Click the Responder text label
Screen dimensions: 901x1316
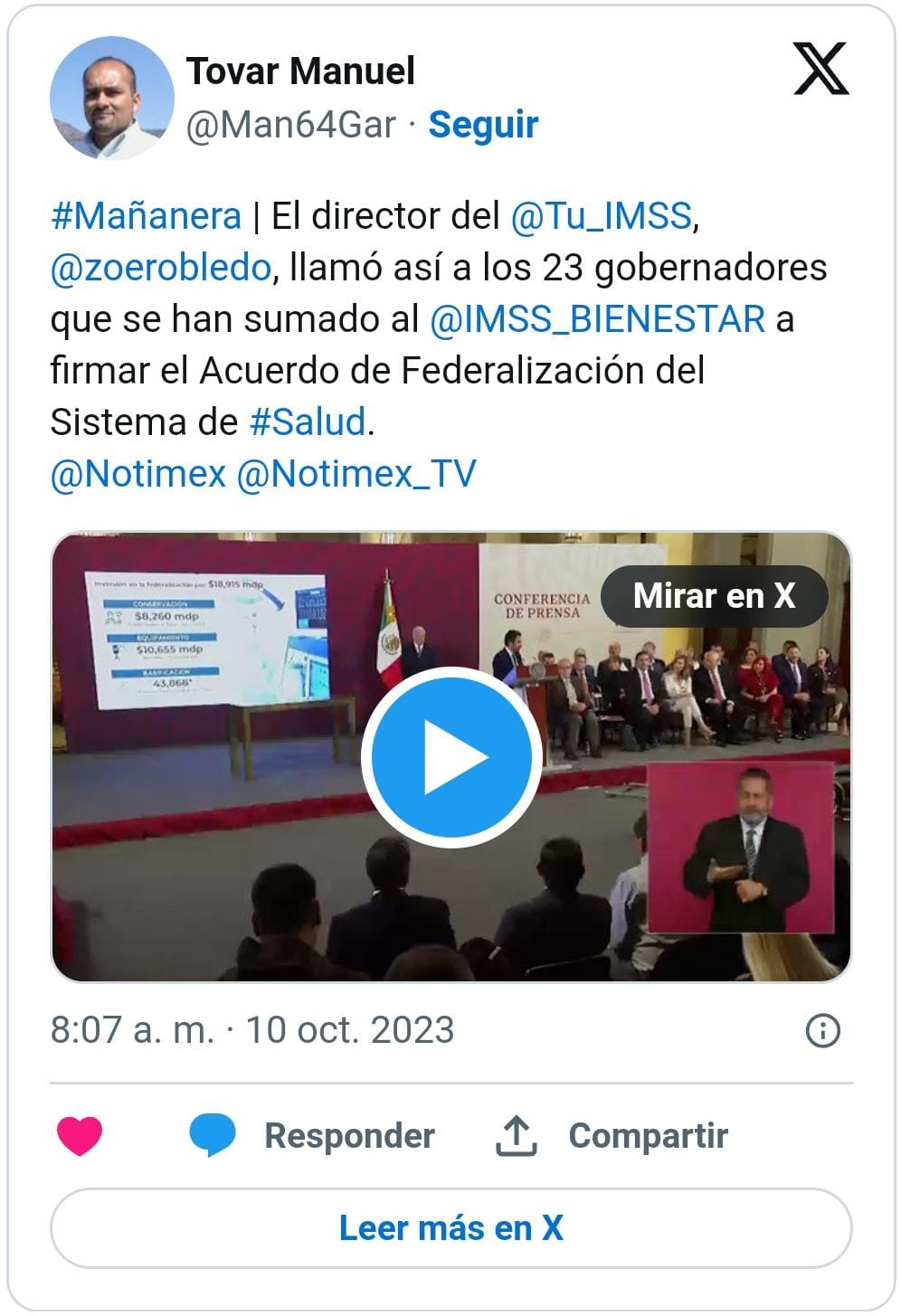(349, 1136)
